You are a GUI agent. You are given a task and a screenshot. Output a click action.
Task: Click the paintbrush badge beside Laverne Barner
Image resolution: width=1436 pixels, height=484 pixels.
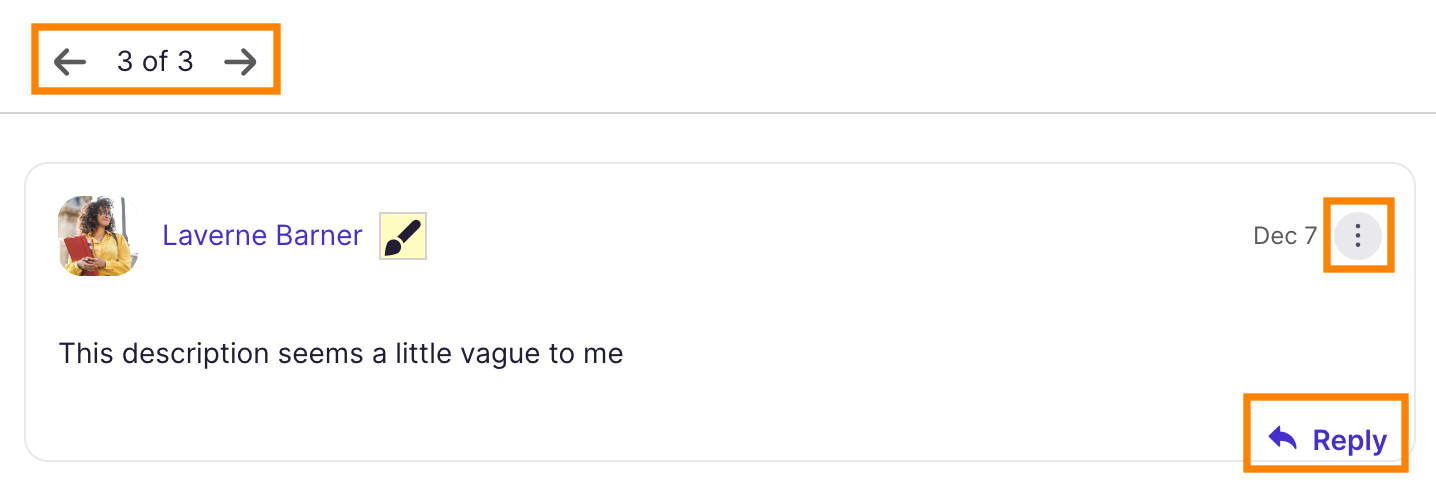point(403,236)
